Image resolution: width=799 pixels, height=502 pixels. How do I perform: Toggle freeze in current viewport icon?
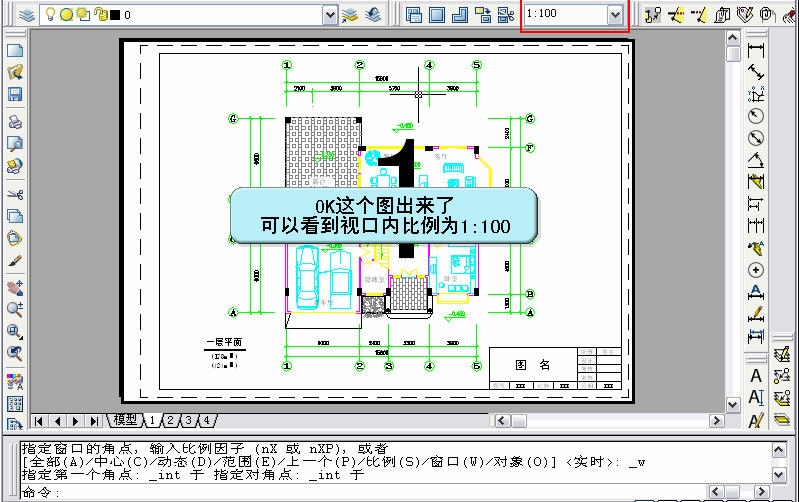click(83, 14)
